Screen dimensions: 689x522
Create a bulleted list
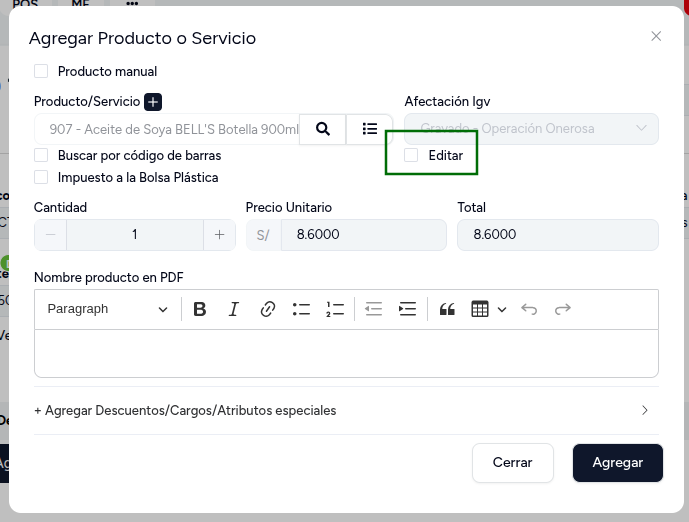pyautogui.click(x=301, y=309)
